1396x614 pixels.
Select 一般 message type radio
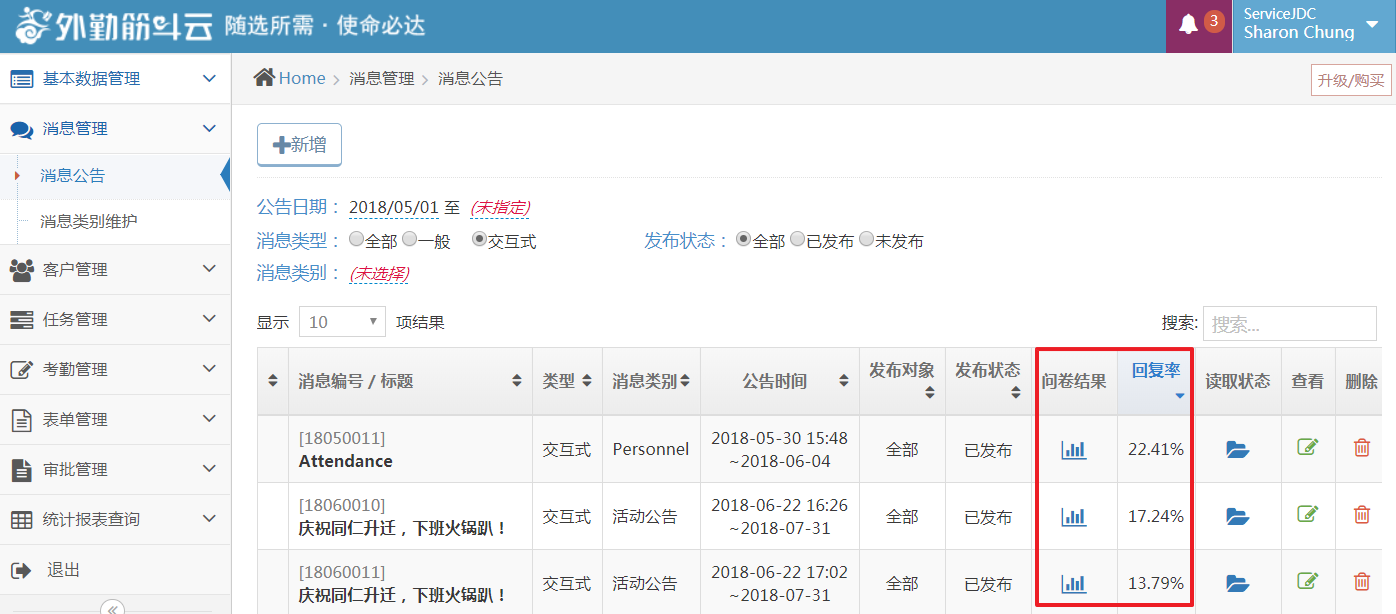click(x=410, y=240)
